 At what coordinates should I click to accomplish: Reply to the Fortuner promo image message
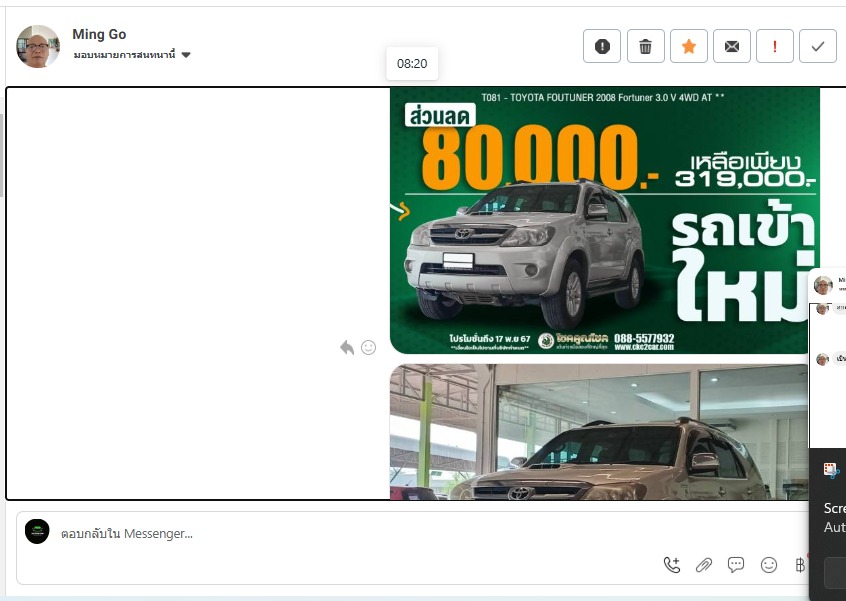pyautogui.click(x=347, y=347)
